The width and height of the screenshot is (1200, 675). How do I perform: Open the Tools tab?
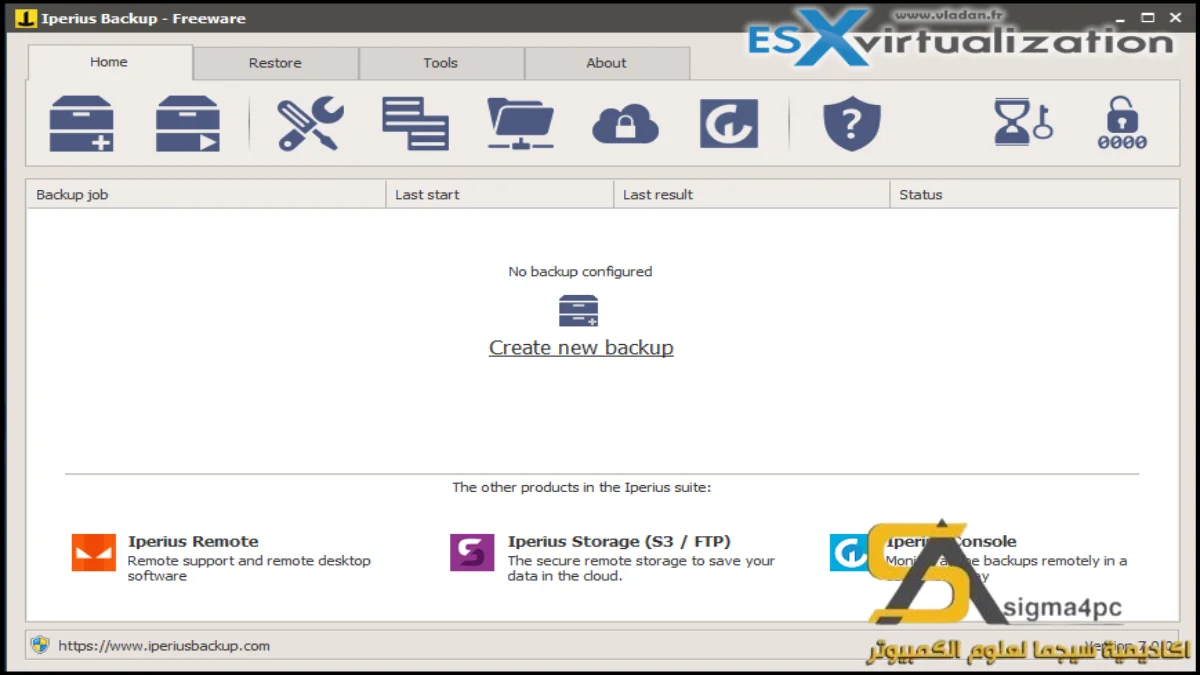[440, 63]
